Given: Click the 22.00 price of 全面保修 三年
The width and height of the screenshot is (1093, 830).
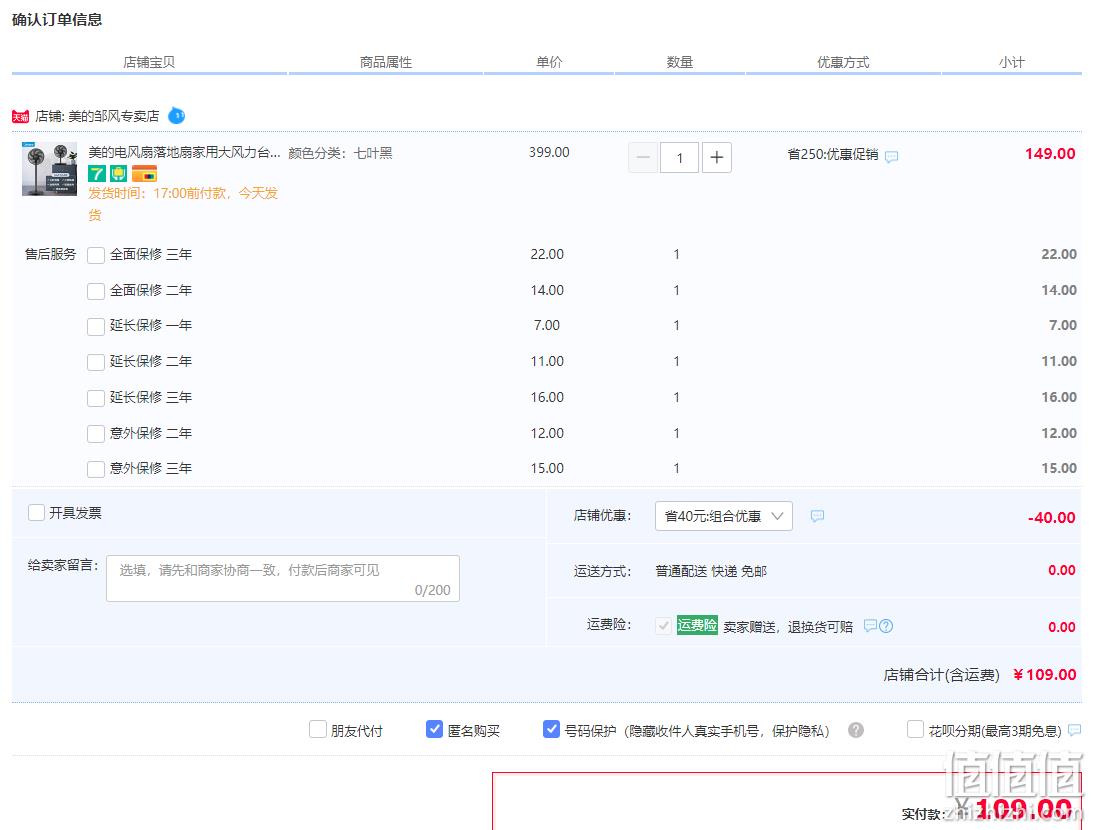Looking at the screenshot, I should click(x=546, y=254).
